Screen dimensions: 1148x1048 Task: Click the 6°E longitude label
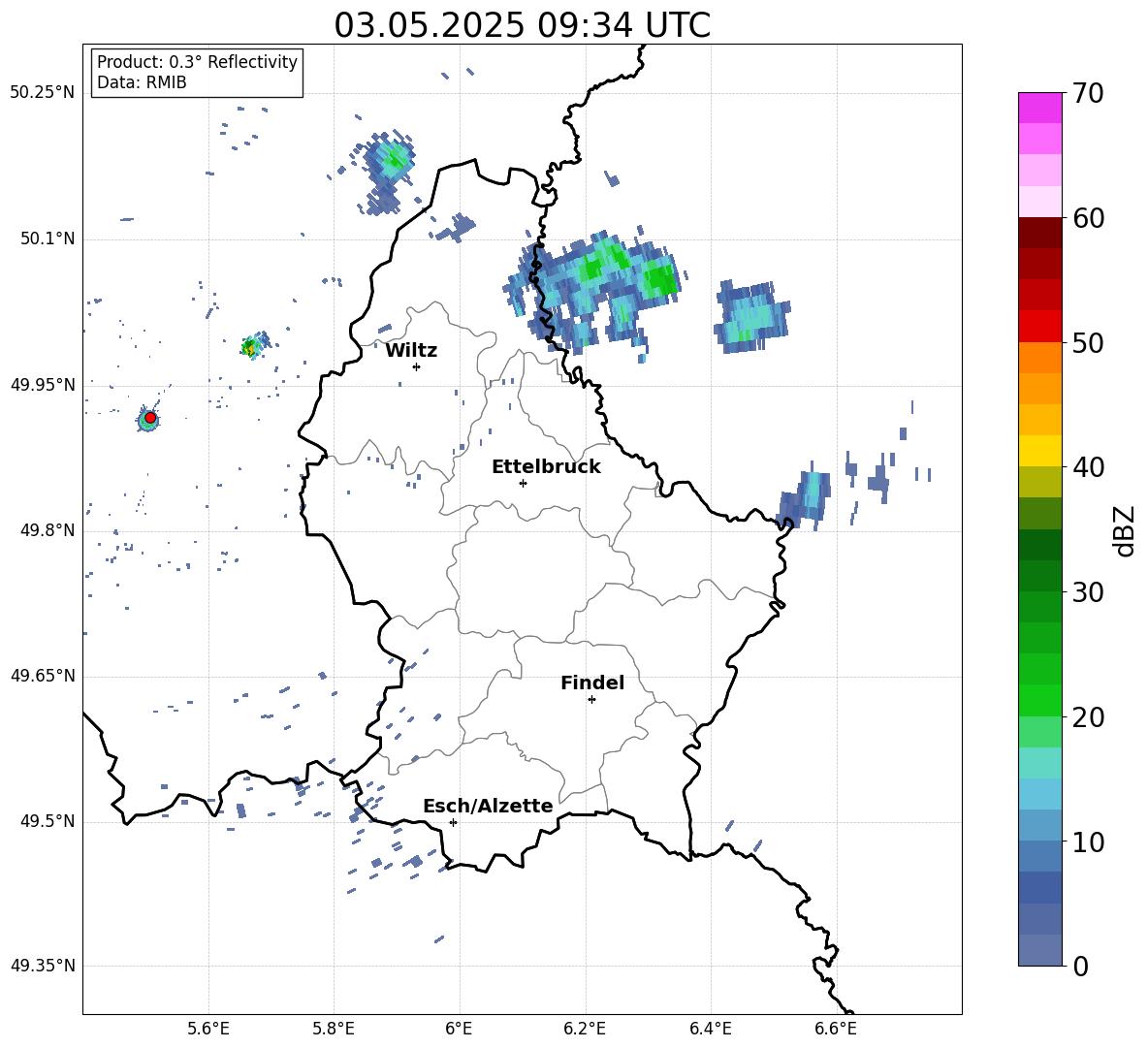pyautogui.click(x=459, y=1029)
